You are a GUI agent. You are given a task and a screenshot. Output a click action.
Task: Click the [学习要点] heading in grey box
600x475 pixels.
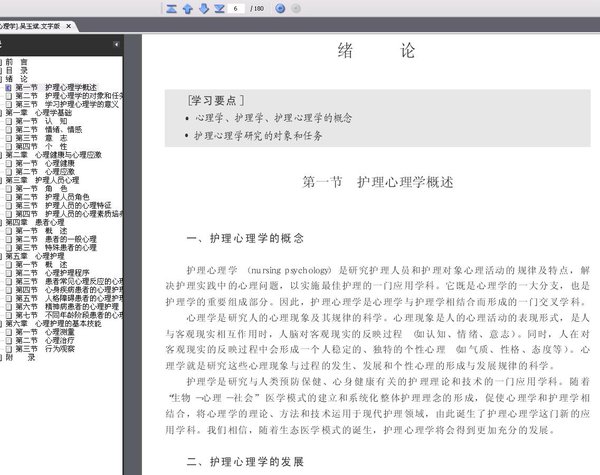[x=216, y=100]
